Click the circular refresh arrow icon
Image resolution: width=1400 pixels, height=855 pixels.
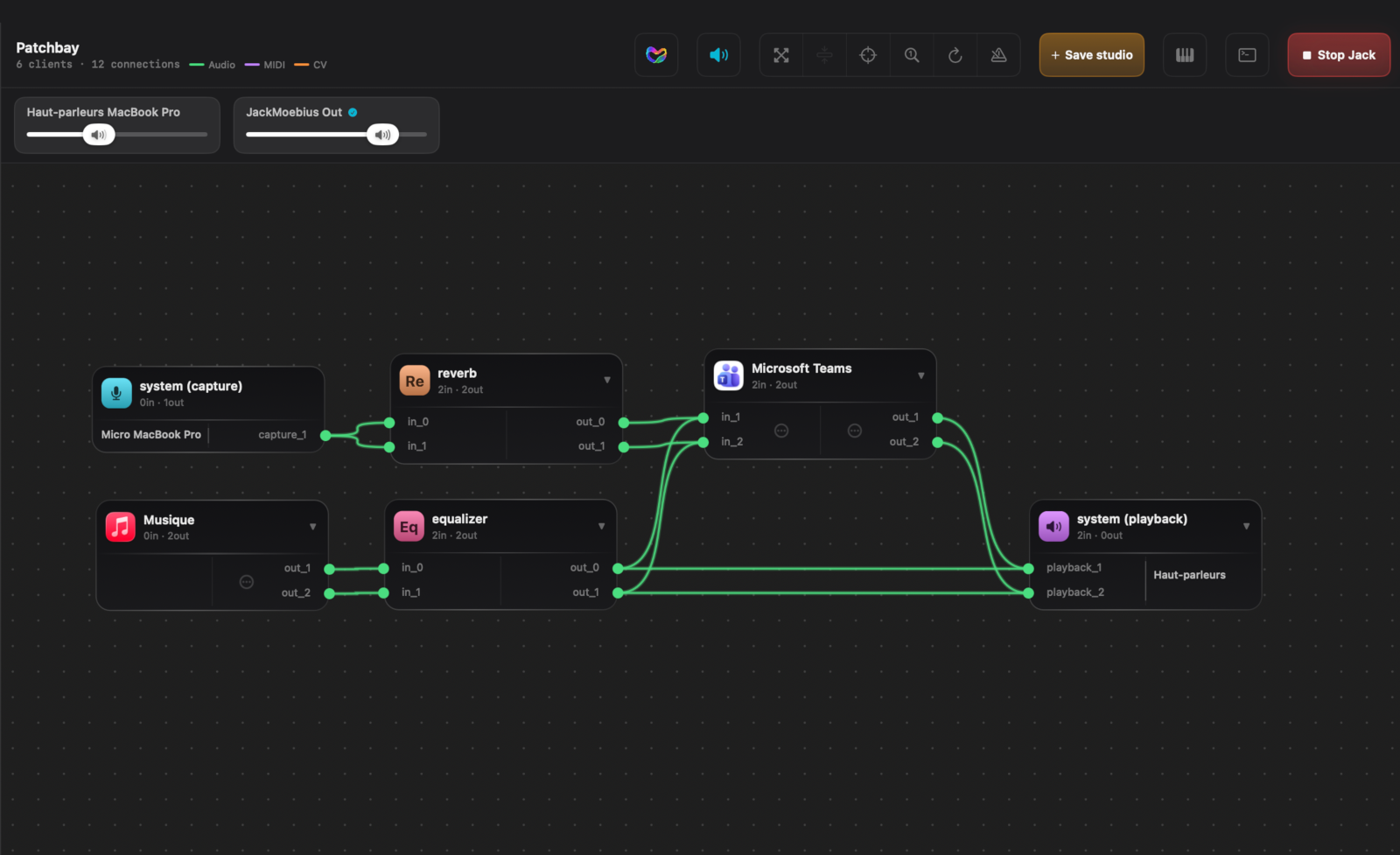(x=955, y=55)
